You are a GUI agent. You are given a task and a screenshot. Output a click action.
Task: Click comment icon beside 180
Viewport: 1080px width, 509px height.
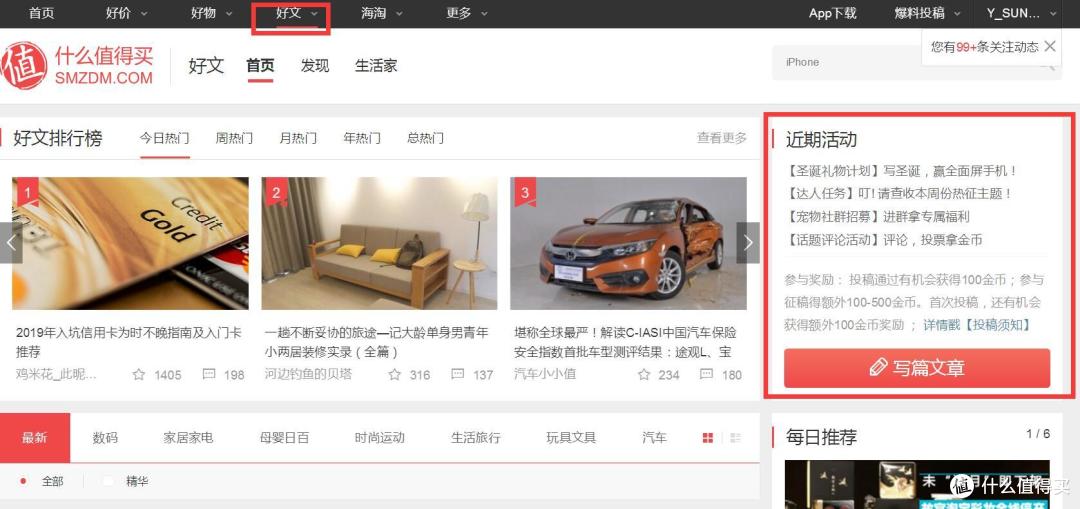pos(707,374)
